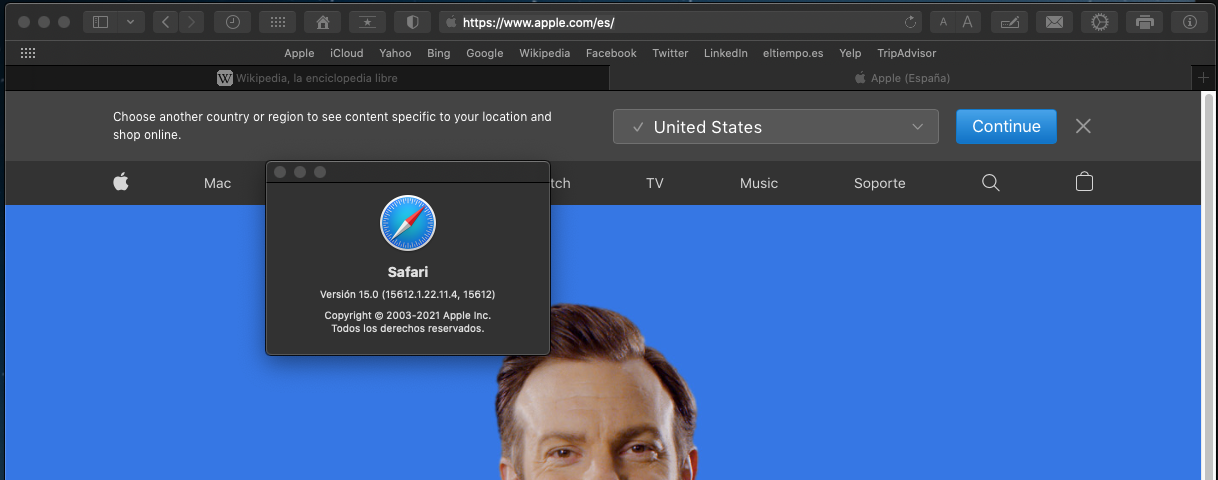The image size is (1218, 480).
Task: Open the AutoFill pencil form button
Action: coord(1009,22)
